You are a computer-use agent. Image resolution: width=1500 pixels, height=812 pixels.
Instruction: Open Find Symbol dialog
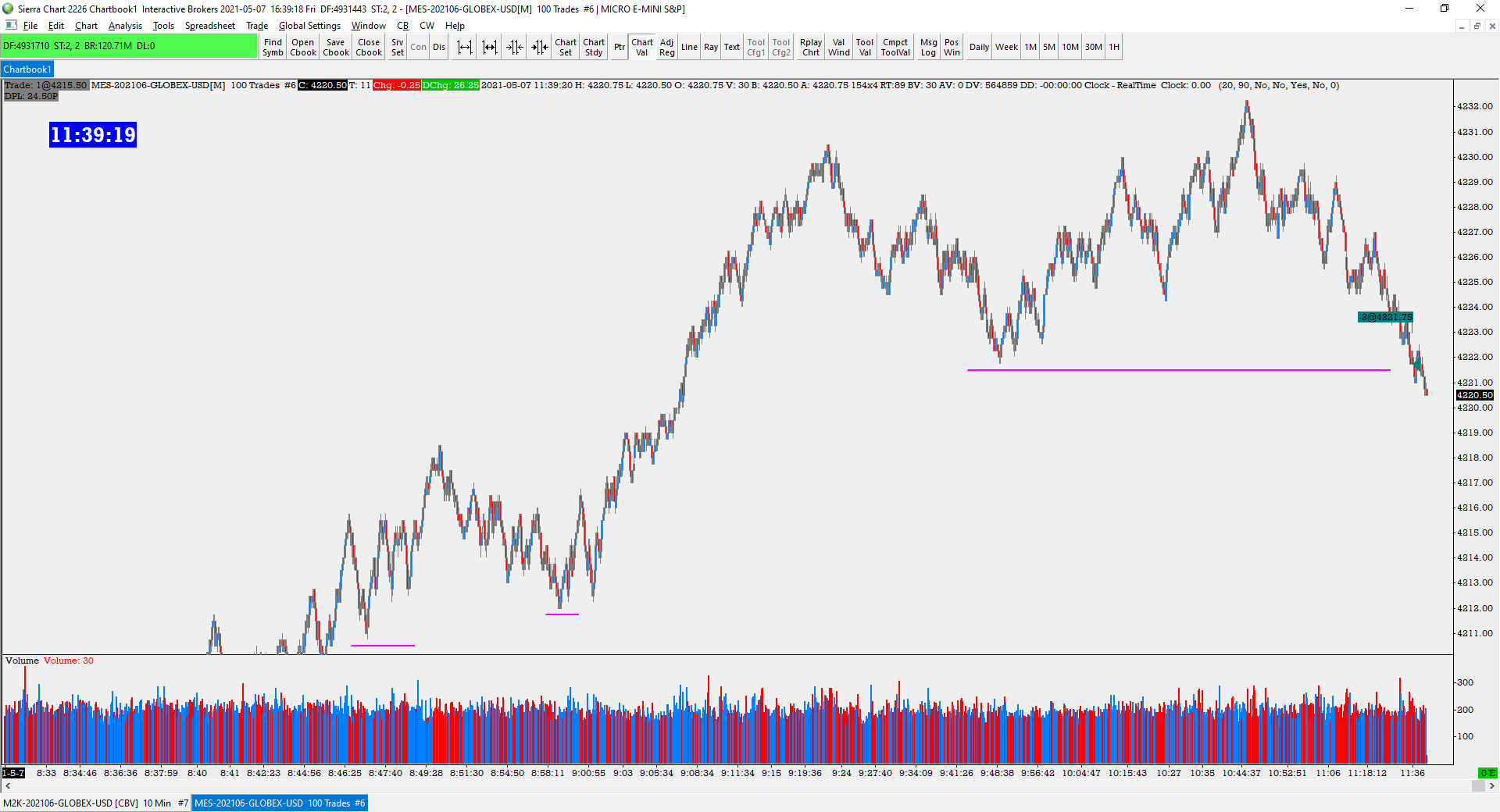[x=273, y=48]
